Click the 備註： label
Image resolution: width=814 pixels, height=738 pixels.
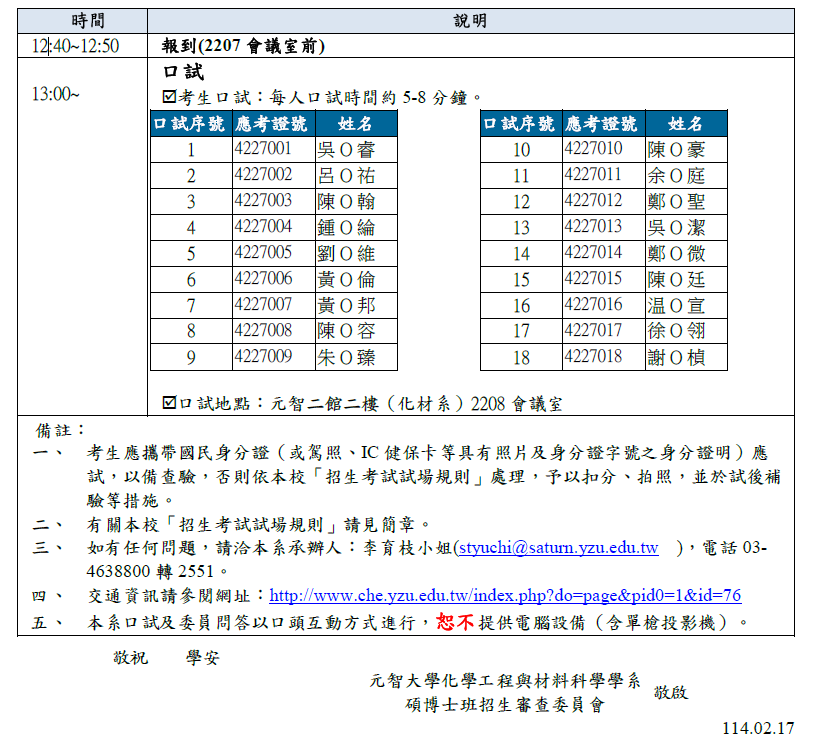[60, 430]
